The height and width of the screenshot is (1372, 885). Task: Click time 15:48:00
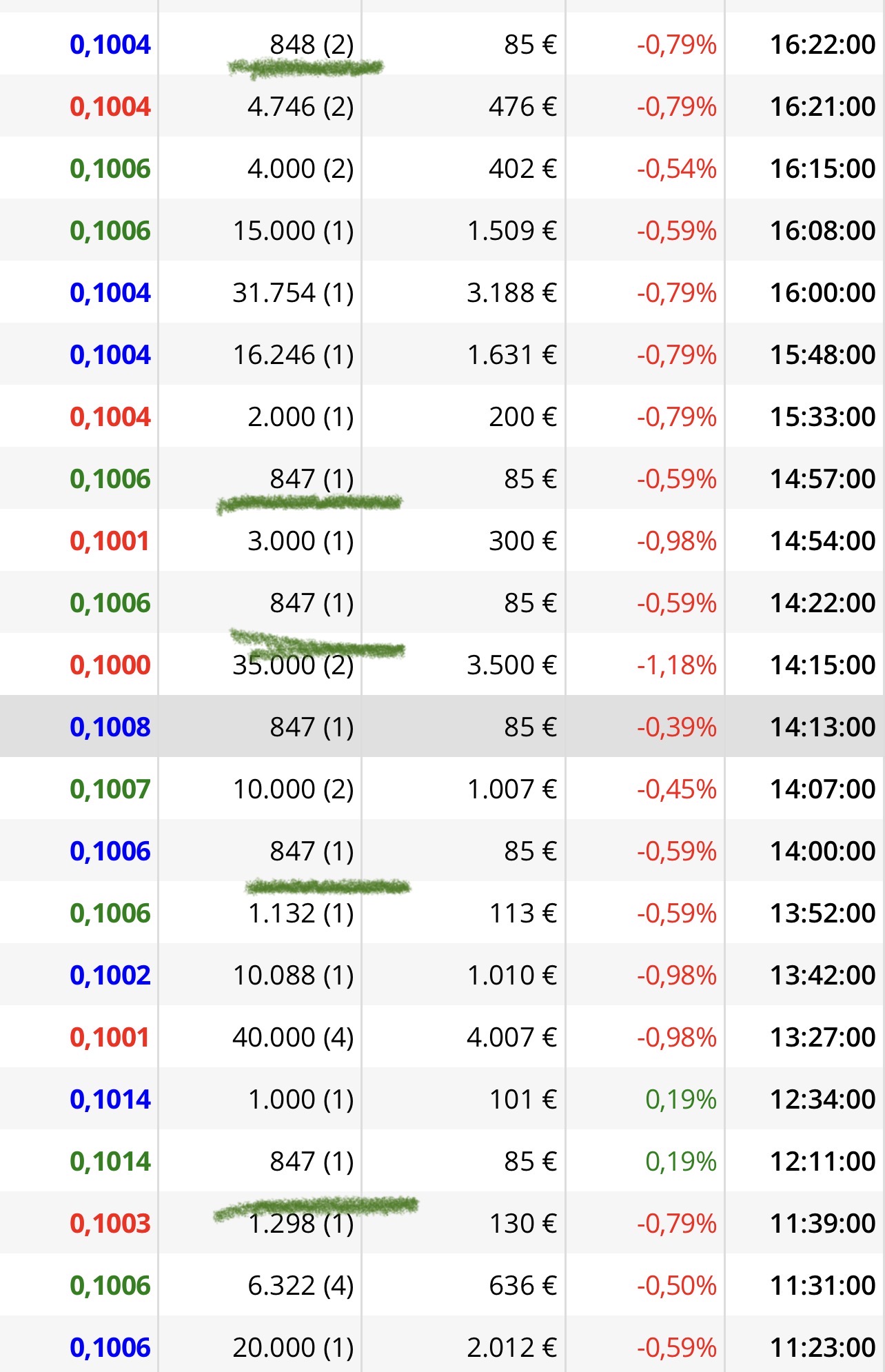click(822, 355)
